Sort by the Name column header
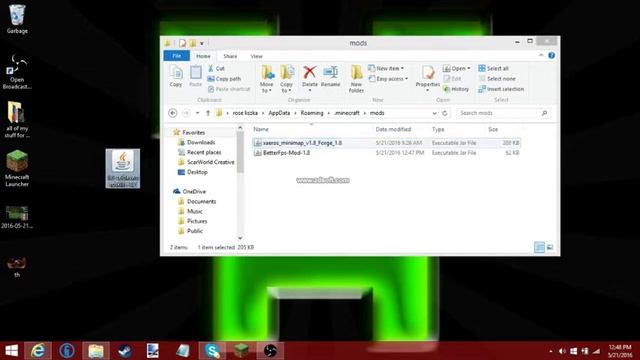The width and height of the screenshot is (640, 360). tap(261, 129)
